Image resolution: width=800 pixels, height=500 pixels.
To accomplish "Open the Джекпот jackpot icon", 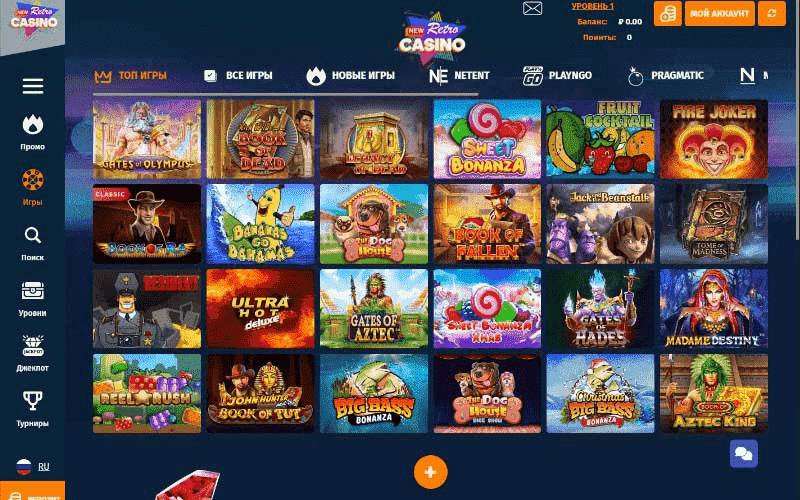I will (33, 345).
